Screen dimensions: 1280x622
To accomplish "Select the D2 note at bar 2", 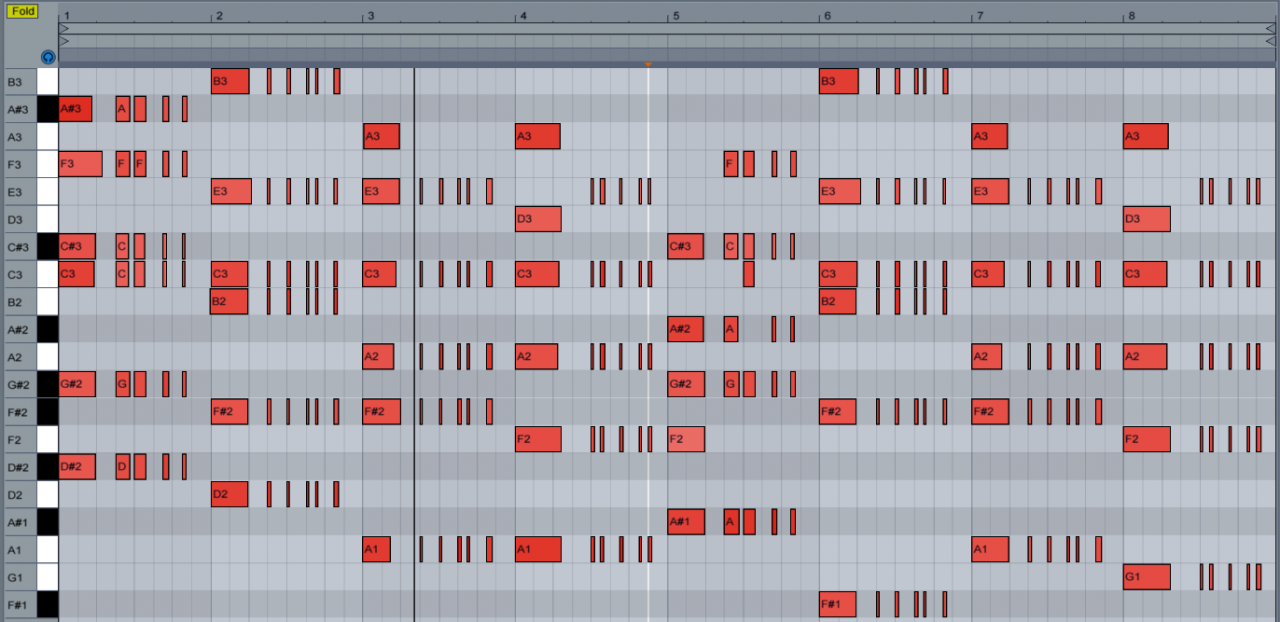I will tap(229, 494).
